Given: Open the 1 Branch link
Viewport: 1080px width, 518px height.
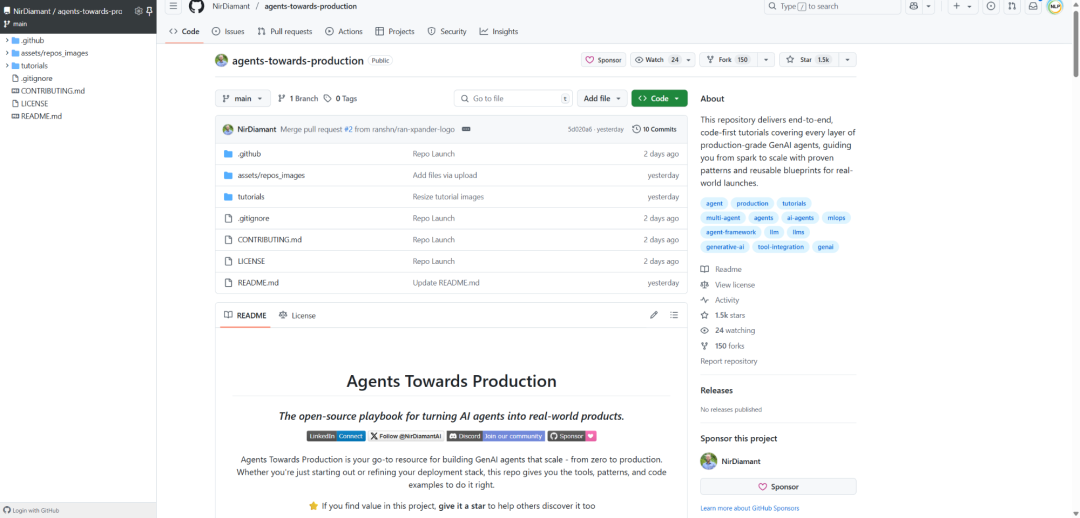Looking at the screenshot, I should (x=298, y=99).
